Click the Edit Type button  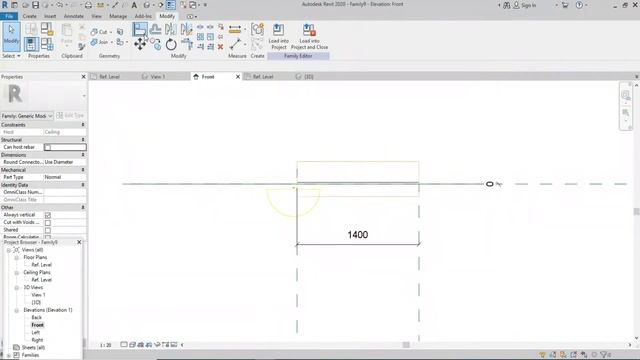(70, 116)
